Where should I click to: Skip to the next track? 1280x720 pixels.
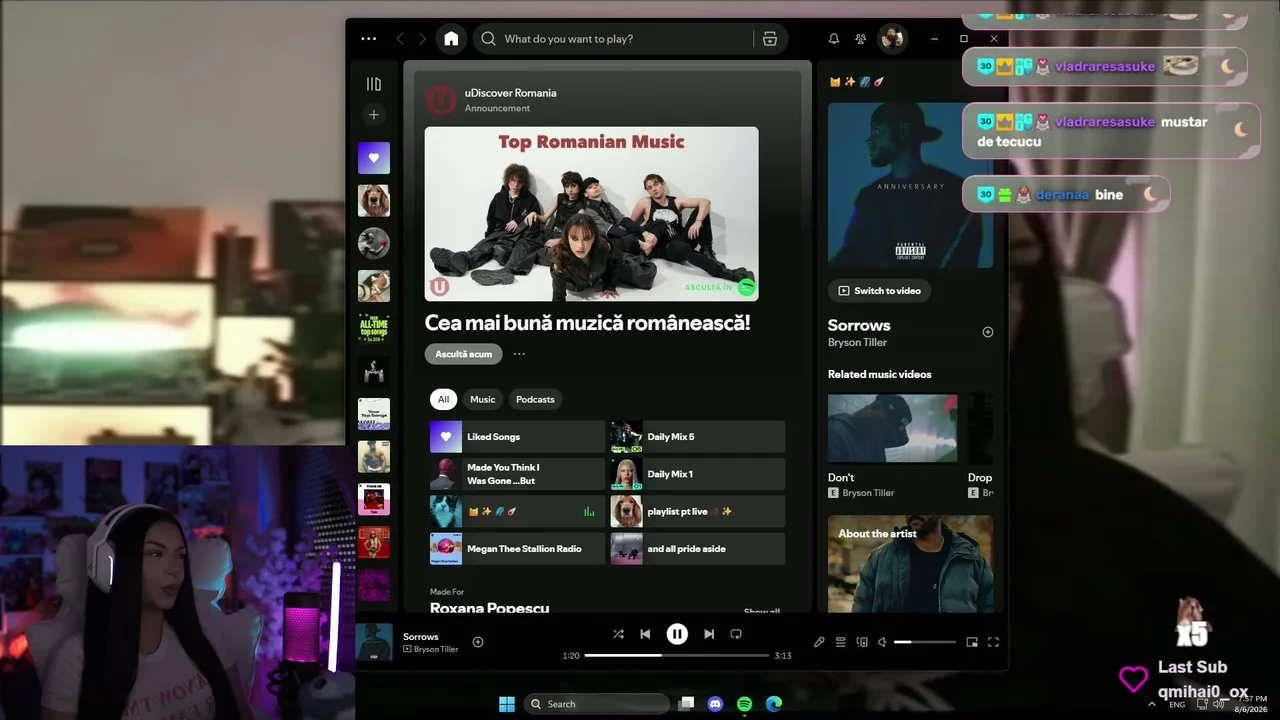click(709, 634)
